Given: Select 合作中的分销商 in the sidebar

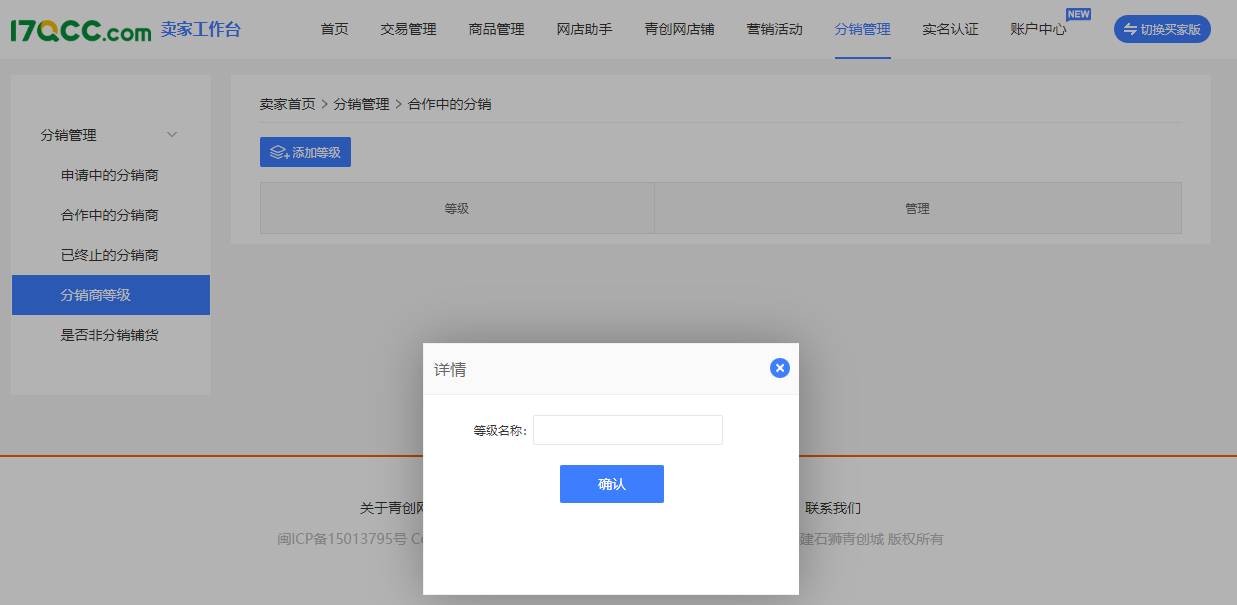Looking at the screenshot, I should [110, 215].
